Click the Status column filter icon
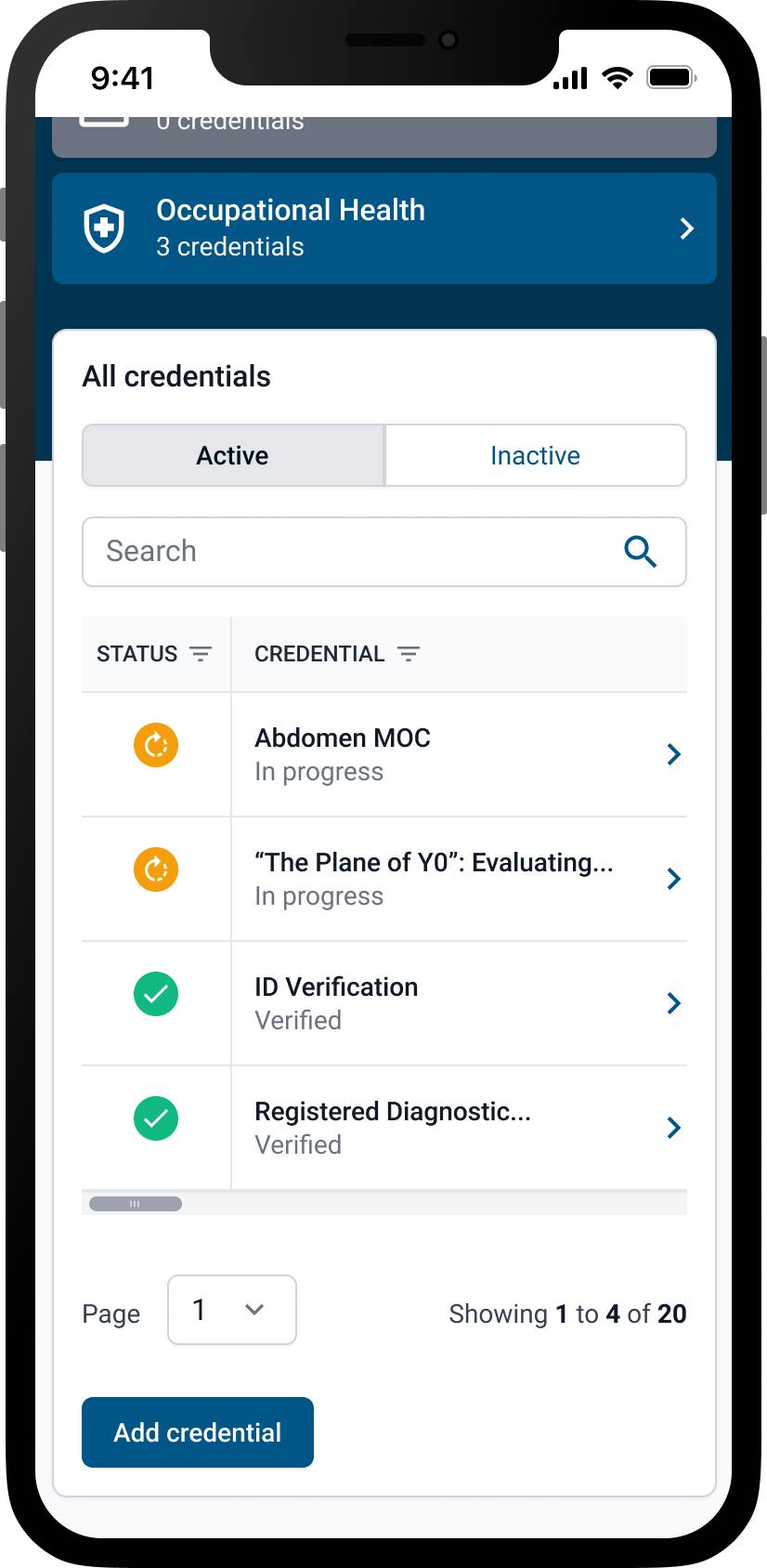The height and width of the screenshot is (1568, 767). tap(201, 654)
